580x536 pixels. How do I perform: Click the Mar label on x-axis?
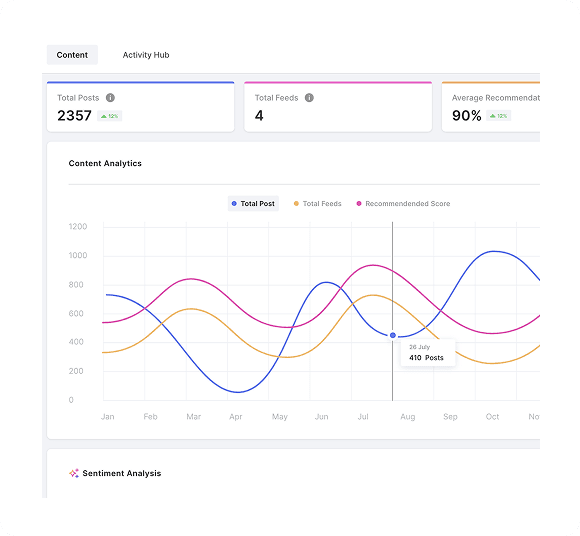coord(193,417)
